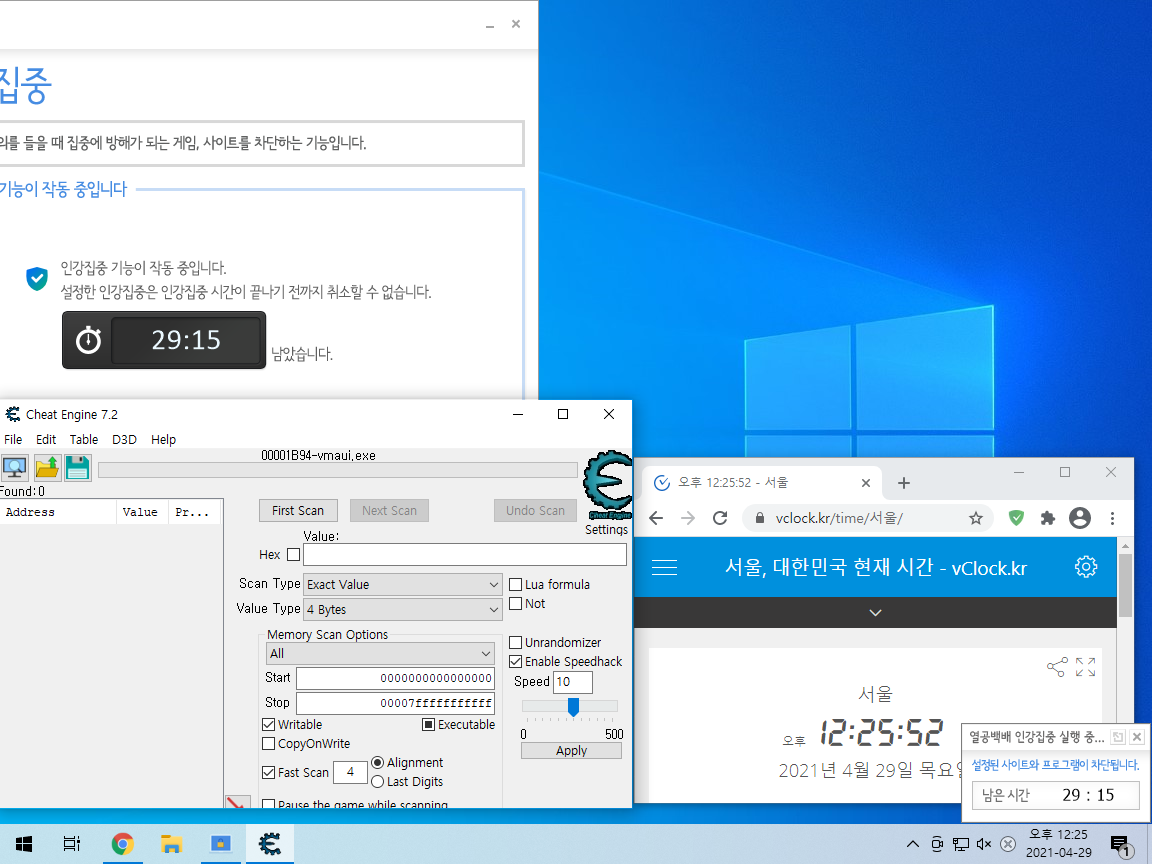Image resolution: width=1152 pixels, height=864 pixels.
Task: Open Cheat Engine Settings via its logo
Action: [x=607, y=484]
